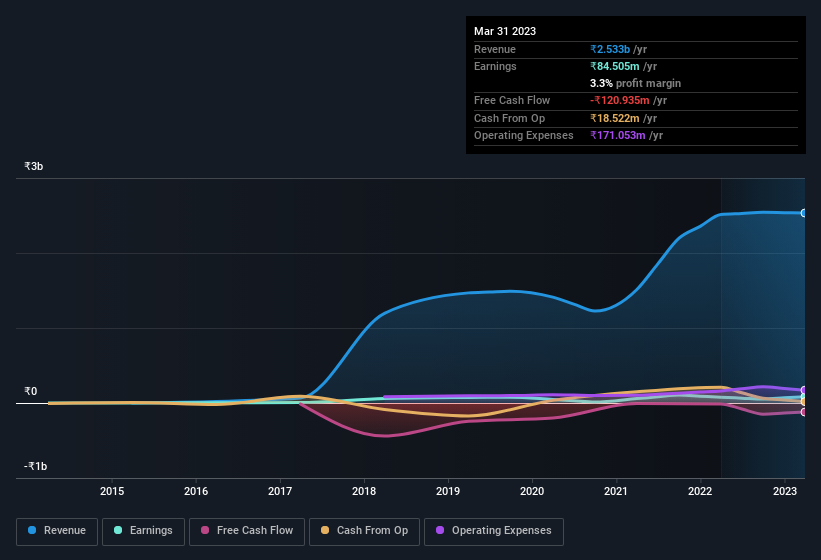Click the 2015 x-axis label
Viewport: 821px width, 560px height.
[x=112, y=491]
